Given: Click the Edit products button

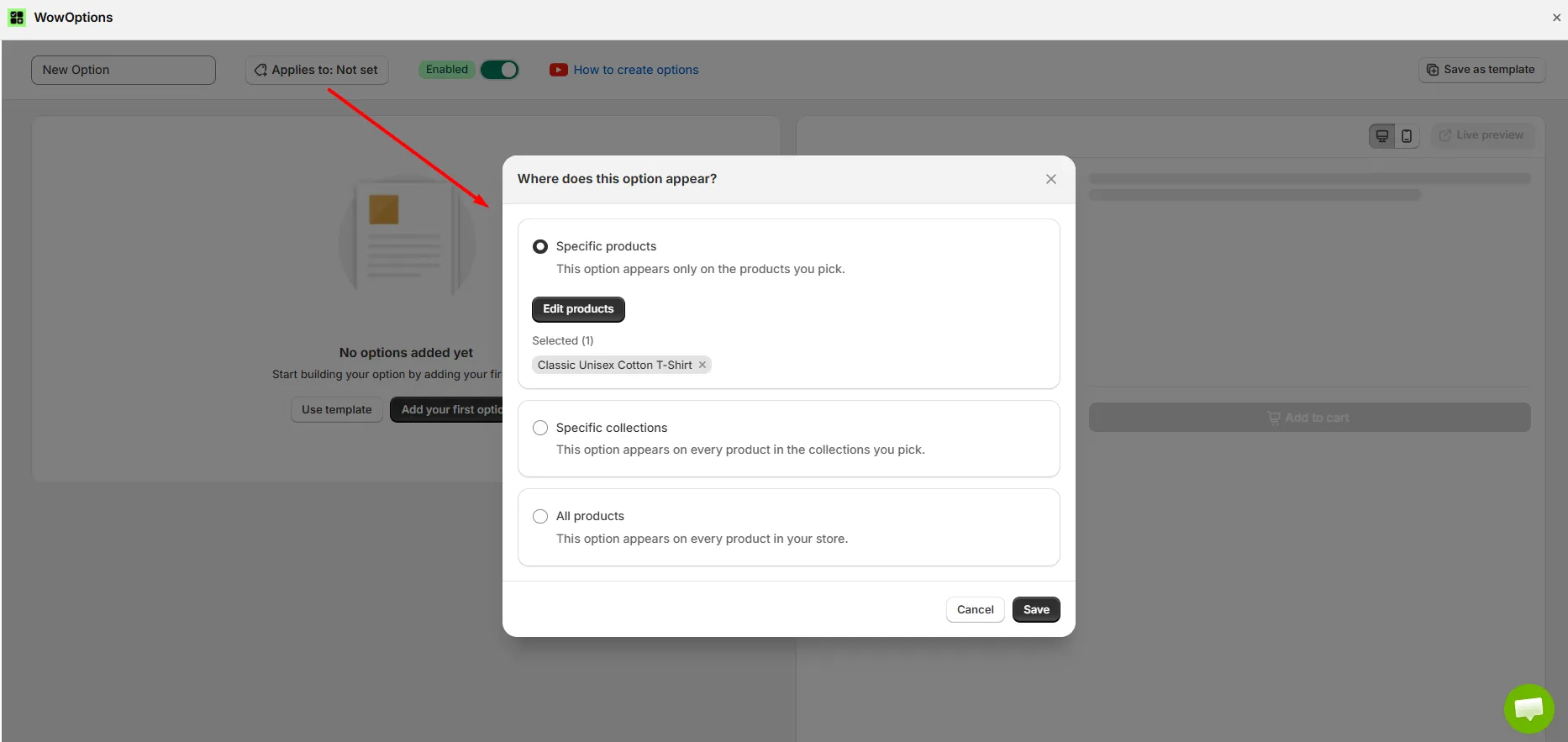Looking at the screenshot, I should tap(578, 309).
